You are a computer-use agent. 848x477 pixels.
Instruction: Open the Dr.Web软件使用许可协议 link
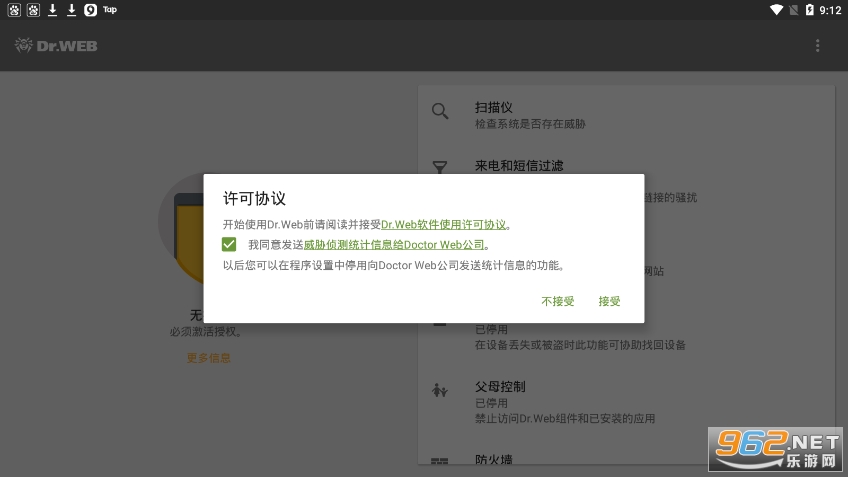443,224
